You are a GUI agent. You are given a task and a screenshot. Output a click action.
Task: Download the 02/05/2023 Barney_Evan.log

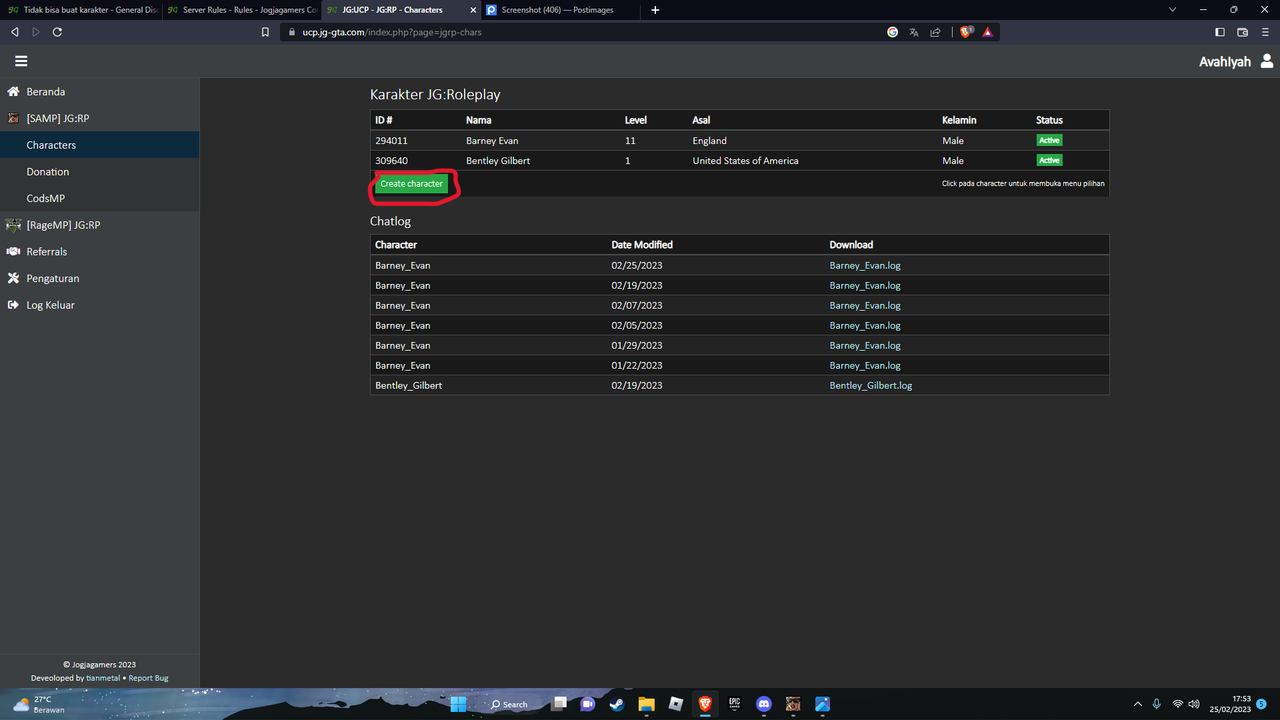click(865, 325)
